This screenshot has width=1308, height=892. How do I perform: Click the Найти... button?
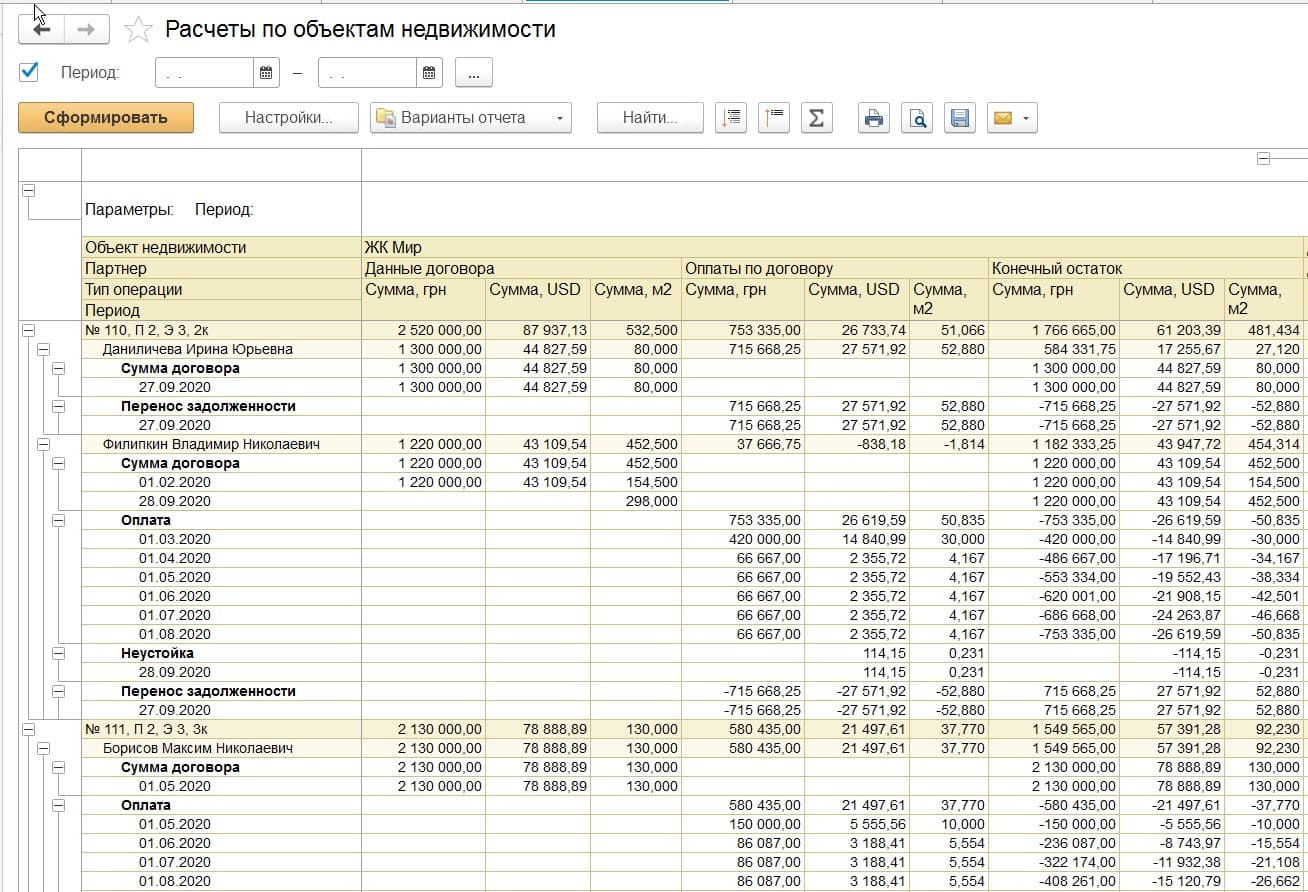(649, 118)
